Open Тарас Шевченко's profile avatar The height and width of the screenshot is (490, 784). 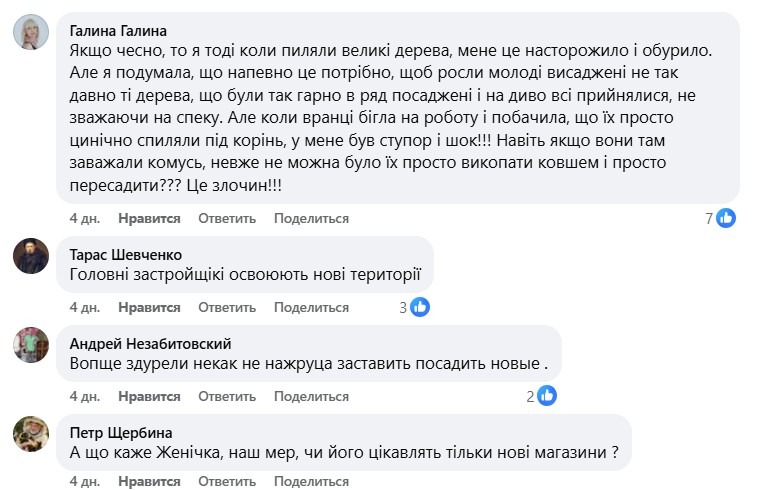(x=31, y=257)
